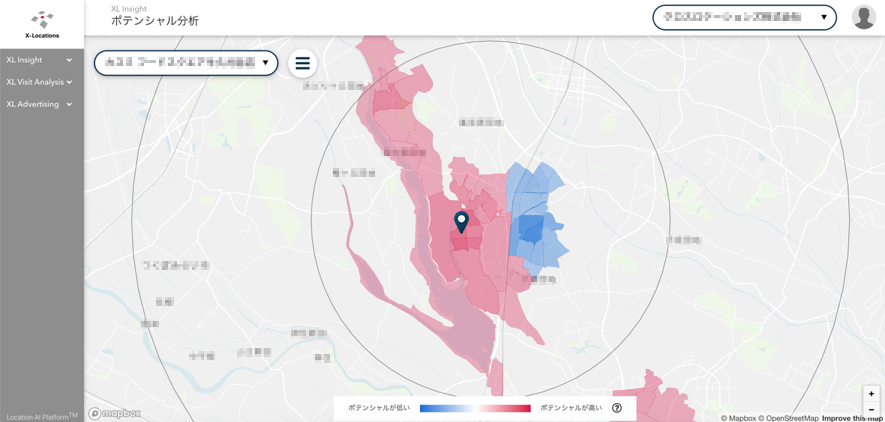Open the top-right header dropdown
Viewport: 885px width, 422px height.
coord(744,17)
